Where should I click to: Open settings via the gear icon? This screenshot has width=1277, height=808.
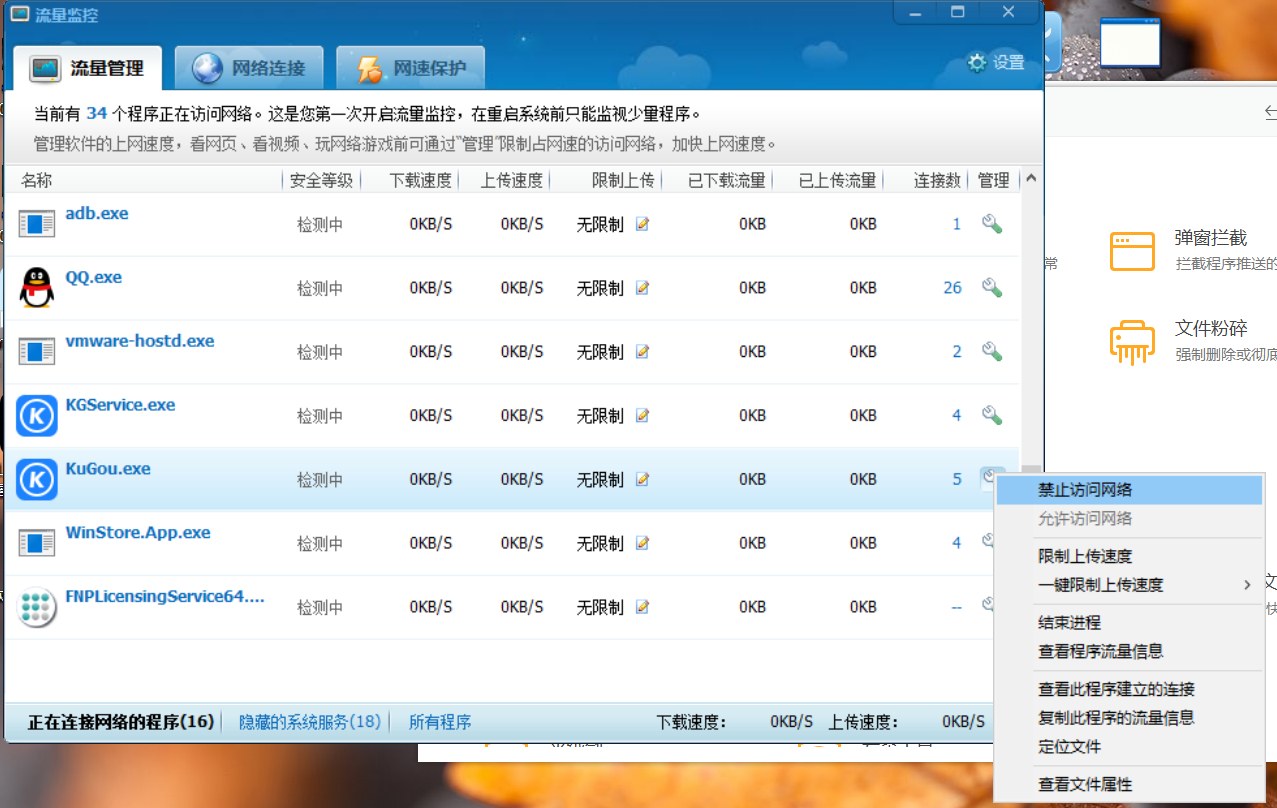(x=976, y=63)
